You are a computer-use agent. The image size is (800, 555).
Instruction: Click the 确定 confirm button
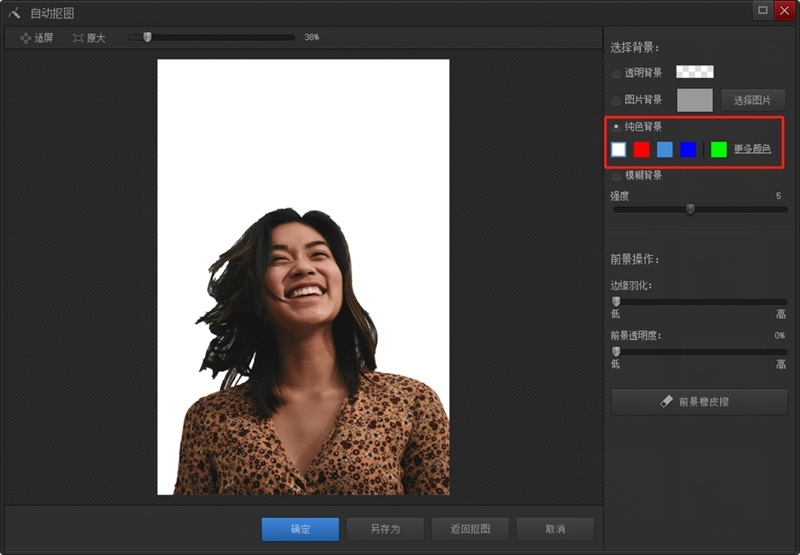300,529
